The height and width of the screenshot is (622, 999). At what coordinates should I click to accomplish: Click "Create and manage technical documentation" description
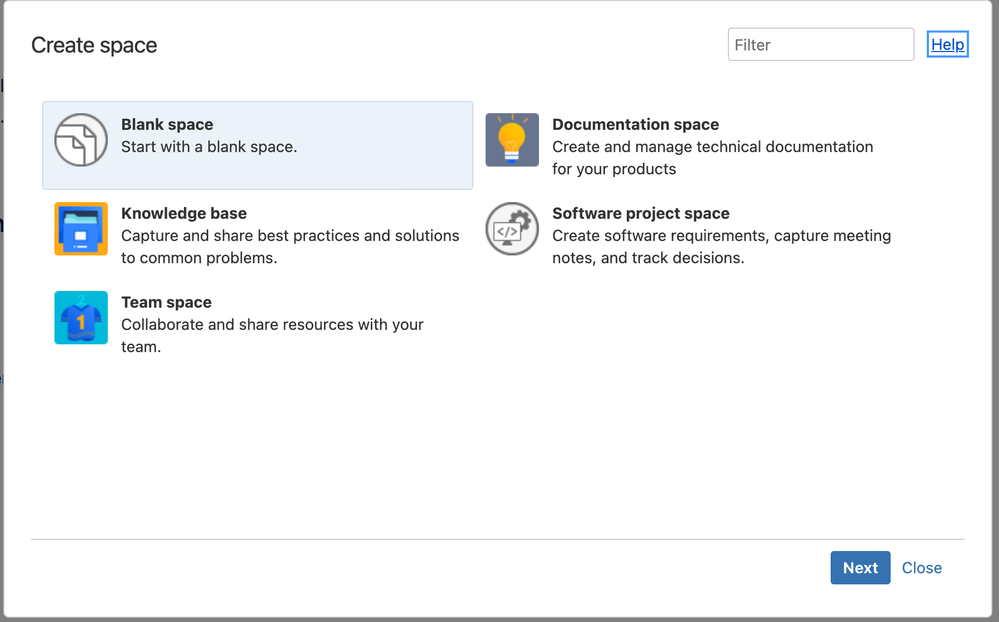click(712, 158)
